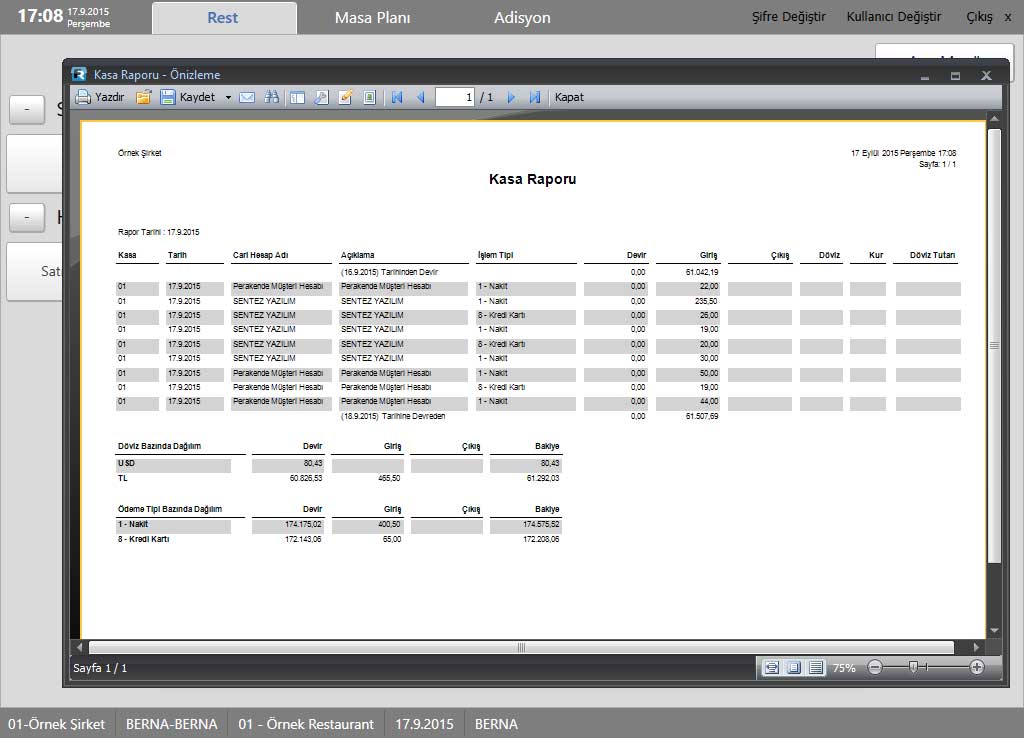Click the watermark page icon
Image resolution: width=1024 pixels, height=738 pixels.
tap(370, 97)
